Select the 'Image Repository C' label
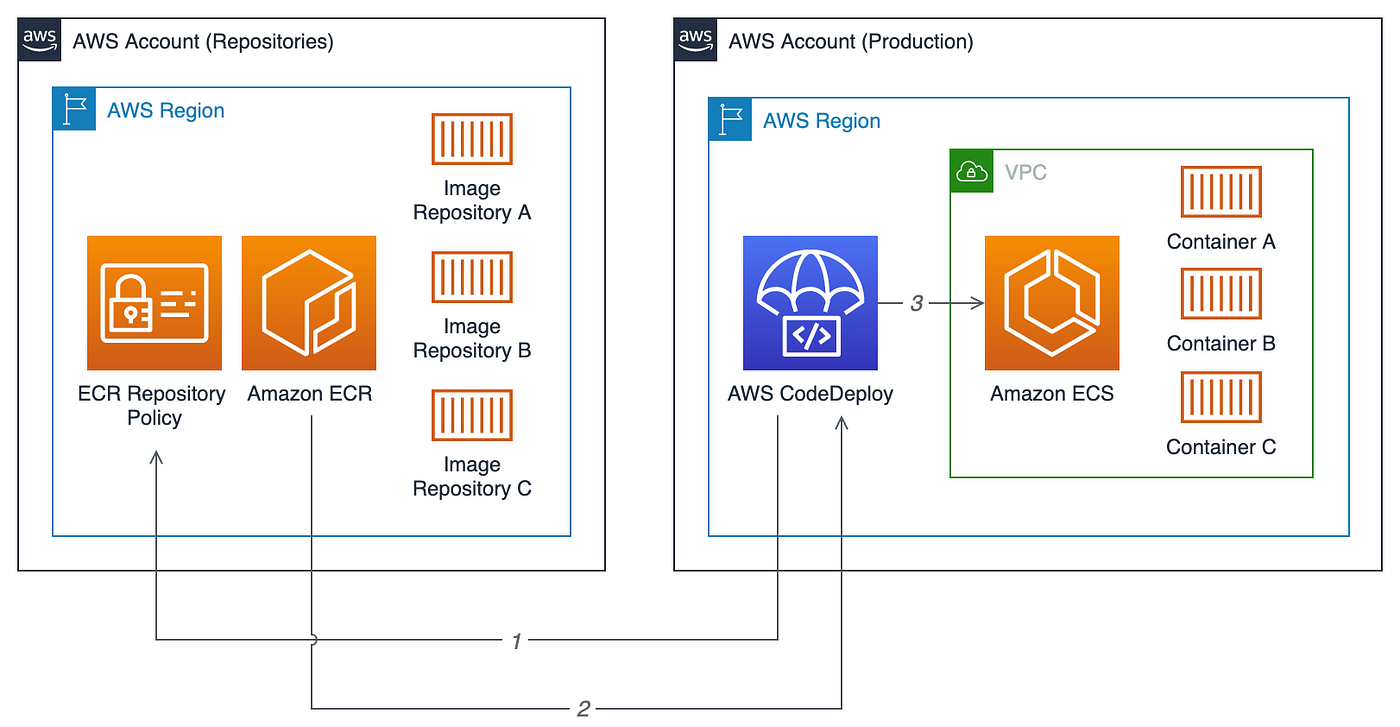This screenshot has width=1400, height=727. coord(472,476)
